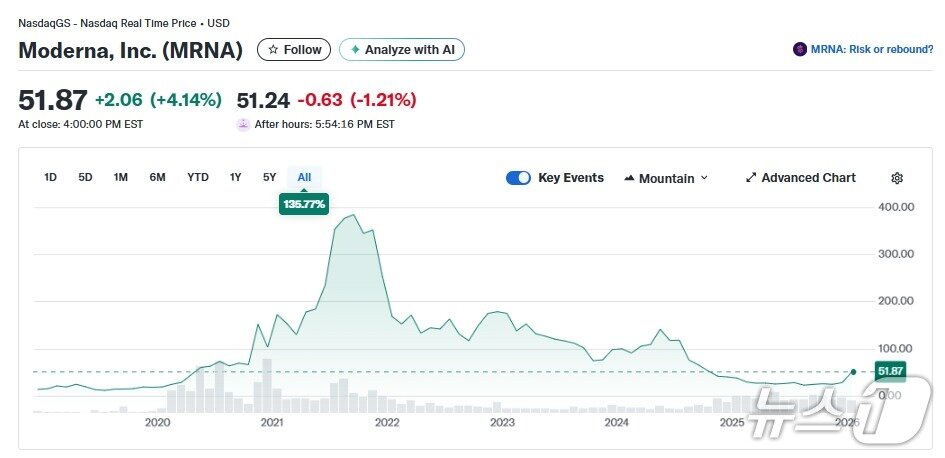This screenshot has height=458, width=945.
Task: Click the star icon on Follow button
Action: [x=274, y=50]
